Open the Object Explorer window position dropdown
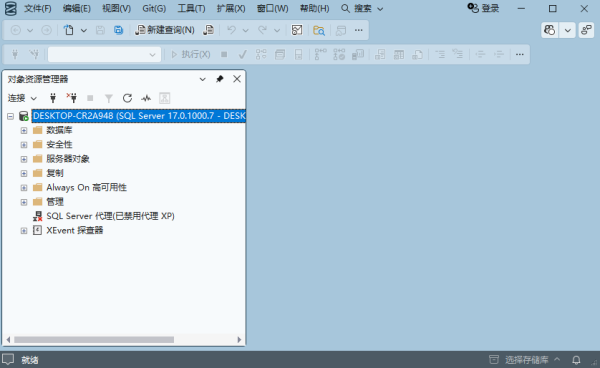Viewport: 600px width, 368px height. tap(202, 79)
